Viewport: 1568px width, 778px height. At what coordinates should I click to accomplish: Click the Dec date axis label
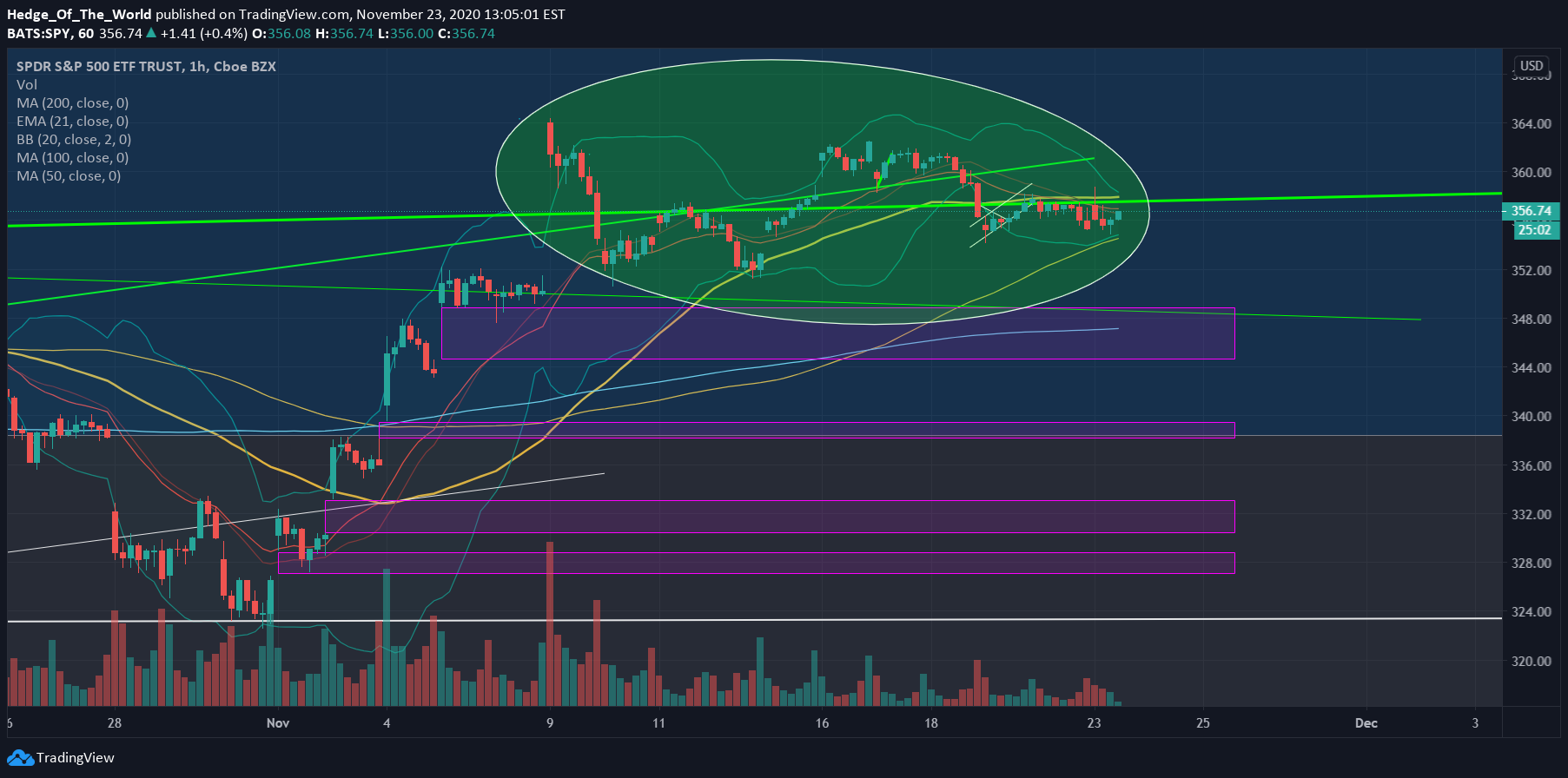click(x=1366, y=722)
